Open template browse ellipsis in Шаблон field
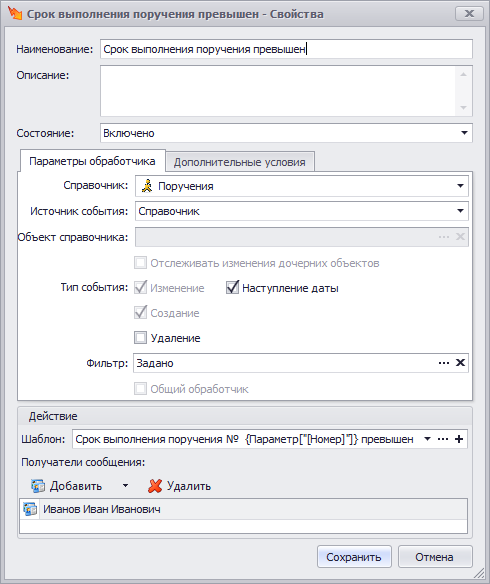 pyautogui.click(x=443, y=439)
